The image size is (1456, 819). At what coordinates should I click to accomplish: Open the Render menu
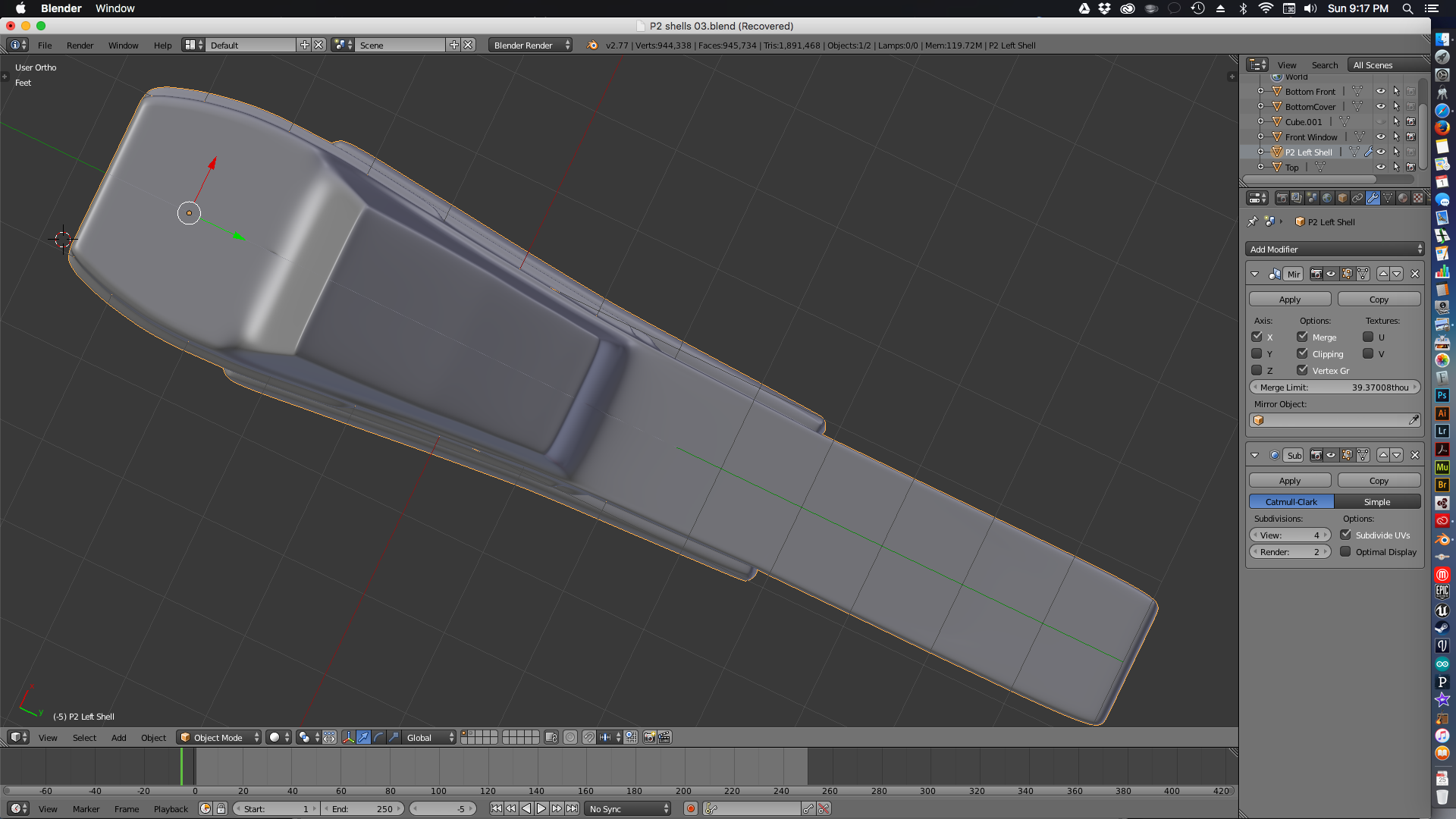80,45
